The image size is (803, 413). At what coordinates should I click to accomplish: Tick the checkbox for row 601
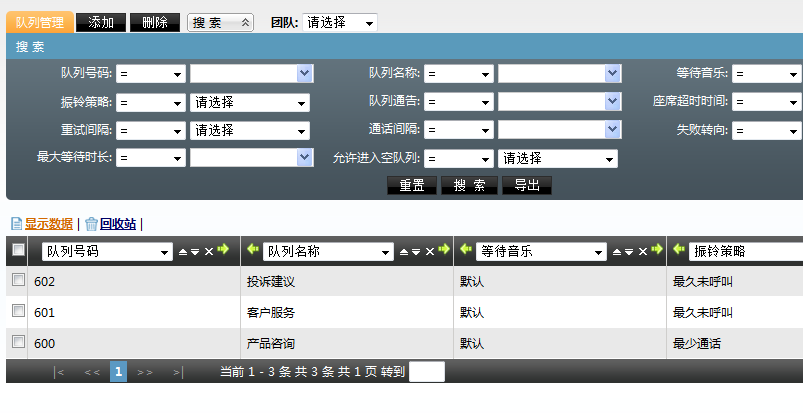18,312
